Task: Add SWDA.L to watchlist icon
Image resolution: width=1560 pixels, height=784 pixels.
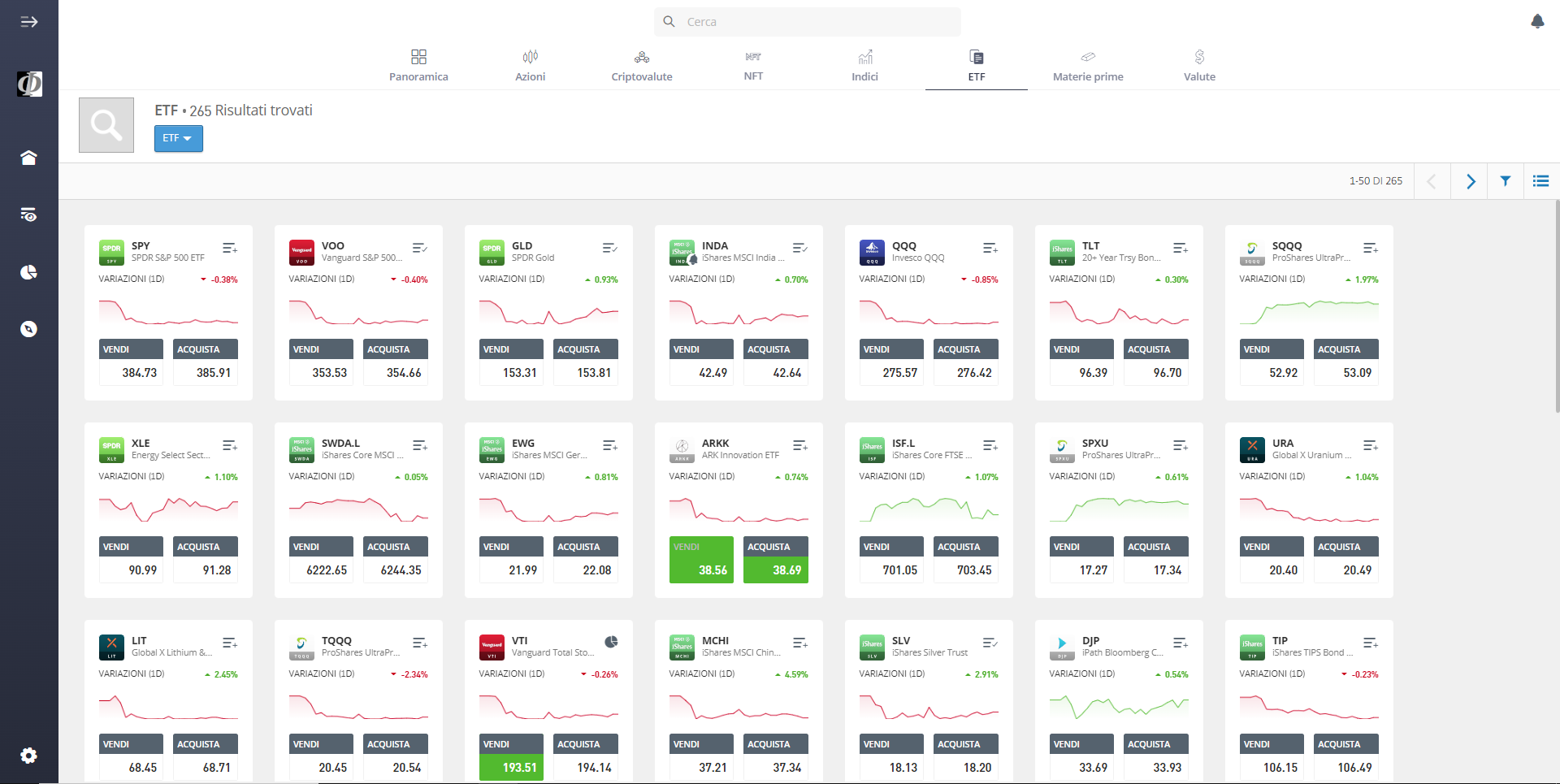Action: [420, 445]
